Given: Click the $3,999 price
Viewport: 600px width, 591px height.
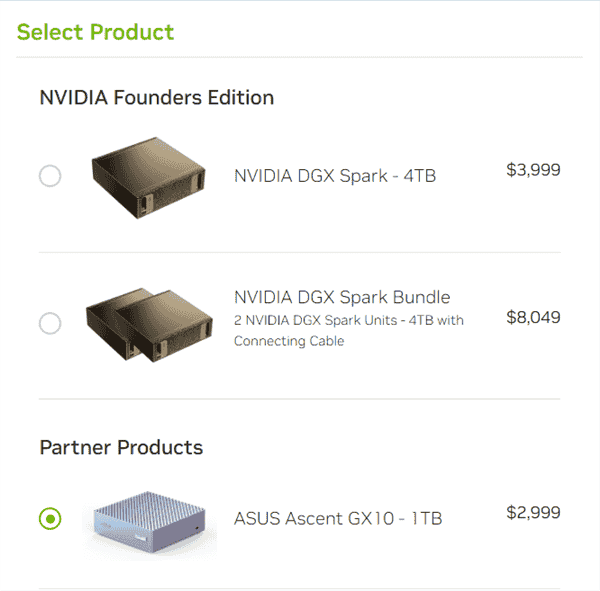Looking at the screenshot, I should pyautogui.click(x=533, y=170).
